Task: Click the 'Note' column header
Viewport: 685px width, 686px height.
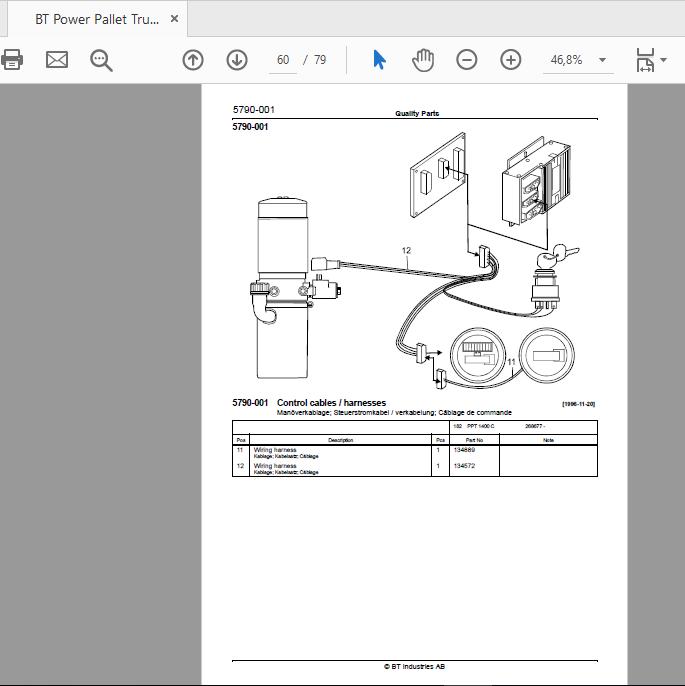Action: point(548,440)
